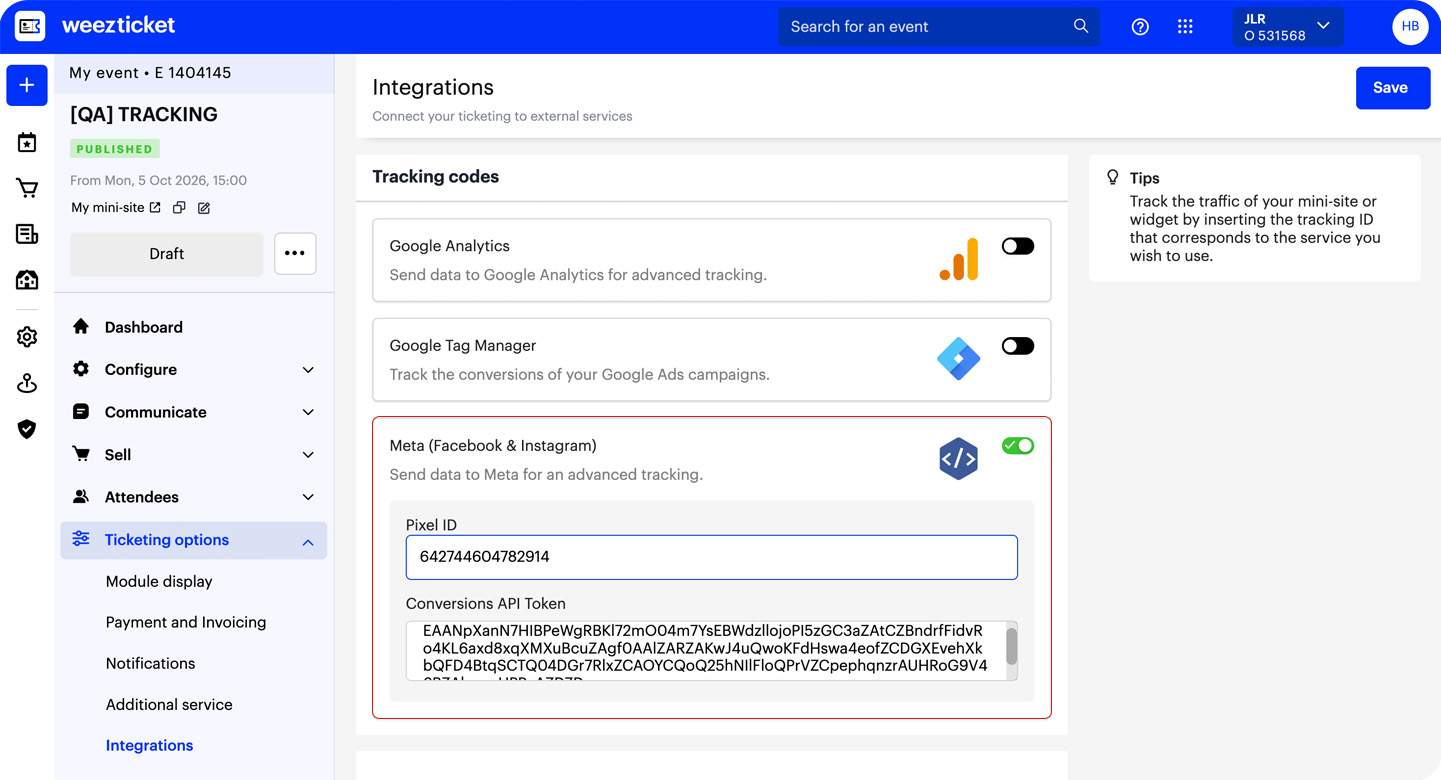Go to the Dashboard menu item
The height and width of the screenshot is (780, 1441).
click(143, 327)
